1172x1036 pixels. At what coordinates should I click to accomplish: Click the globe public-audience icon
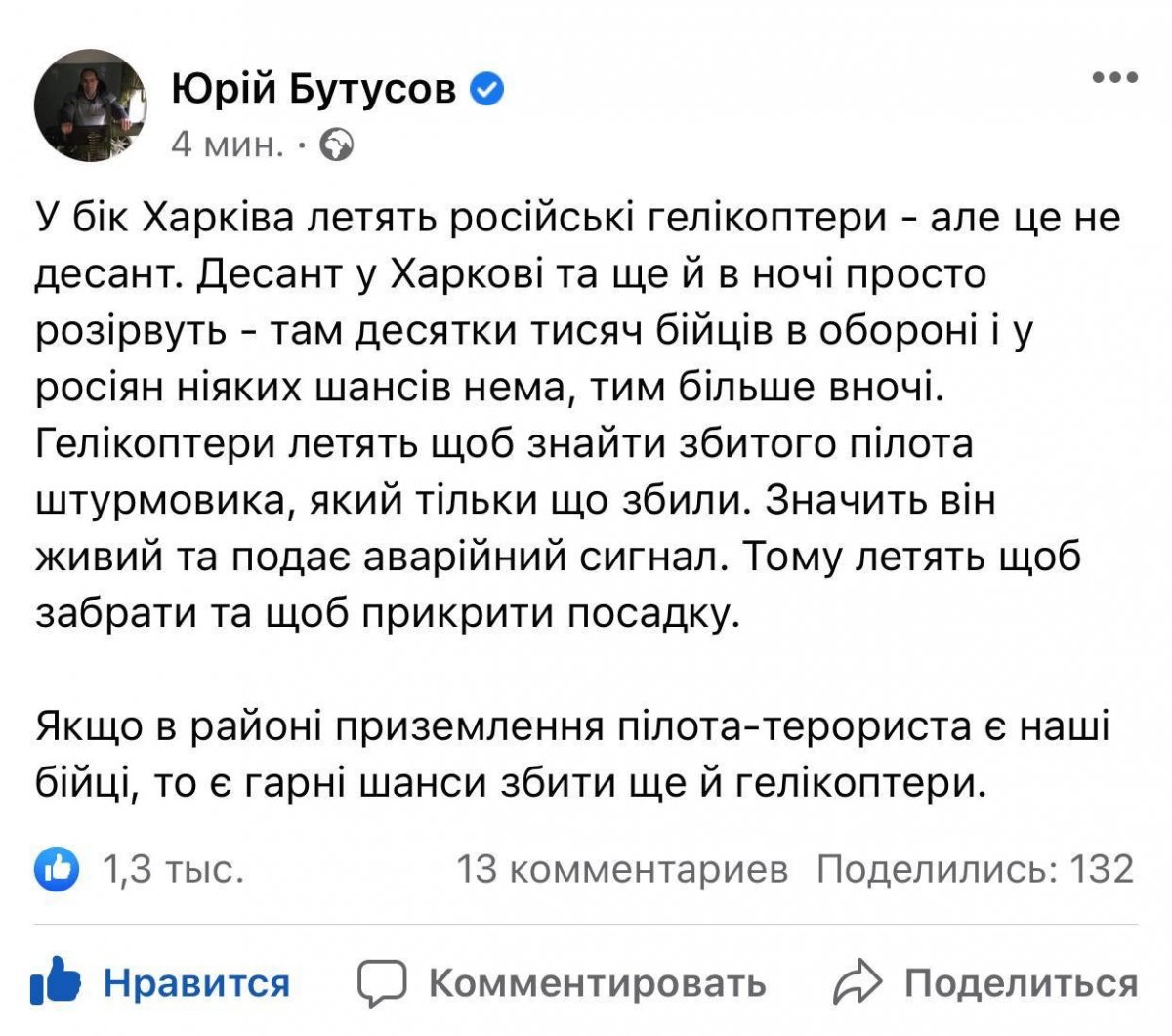pos(337,145)
